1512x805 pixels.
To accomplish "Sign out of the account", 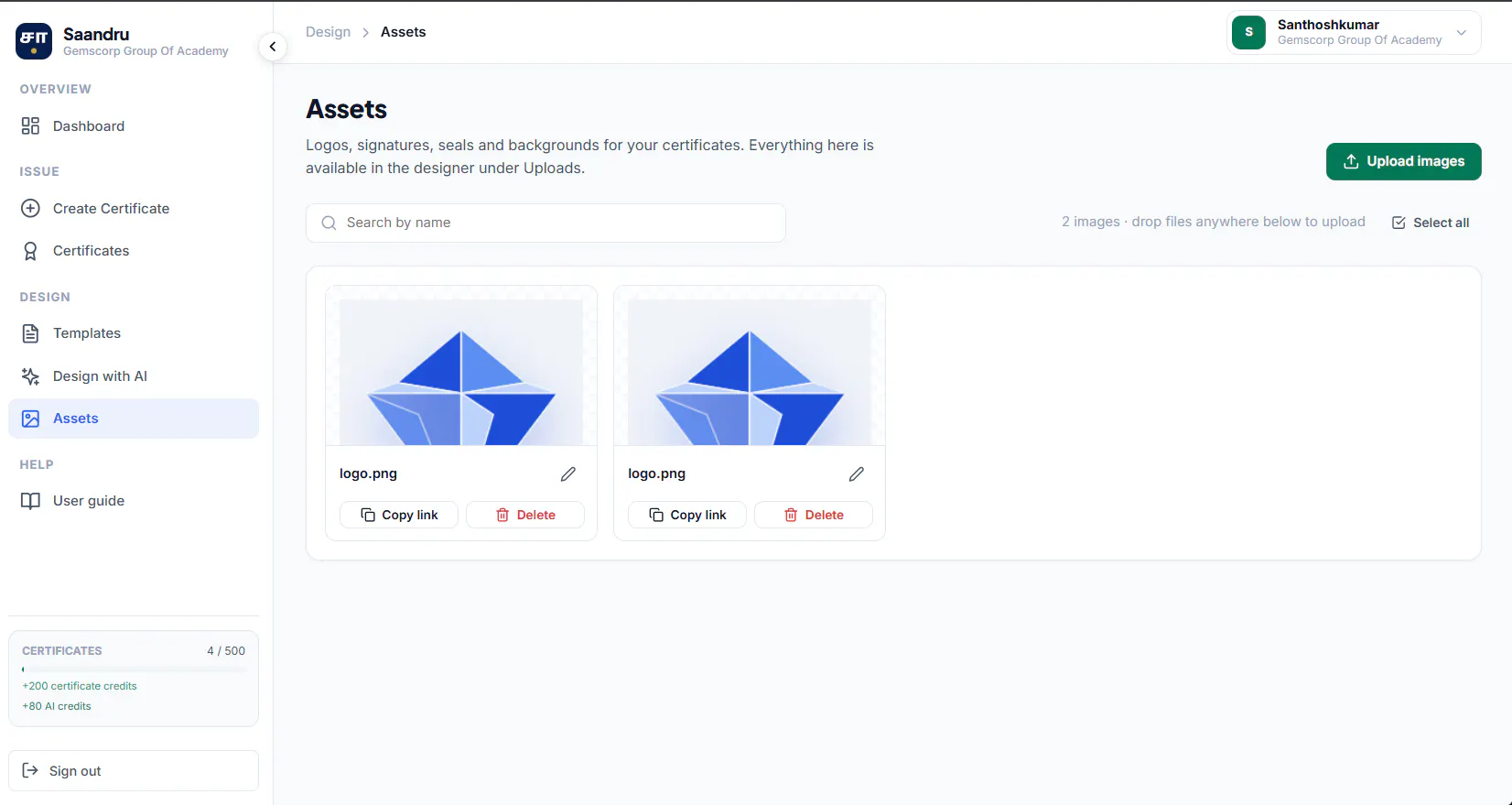I will [x=134, y=771].
